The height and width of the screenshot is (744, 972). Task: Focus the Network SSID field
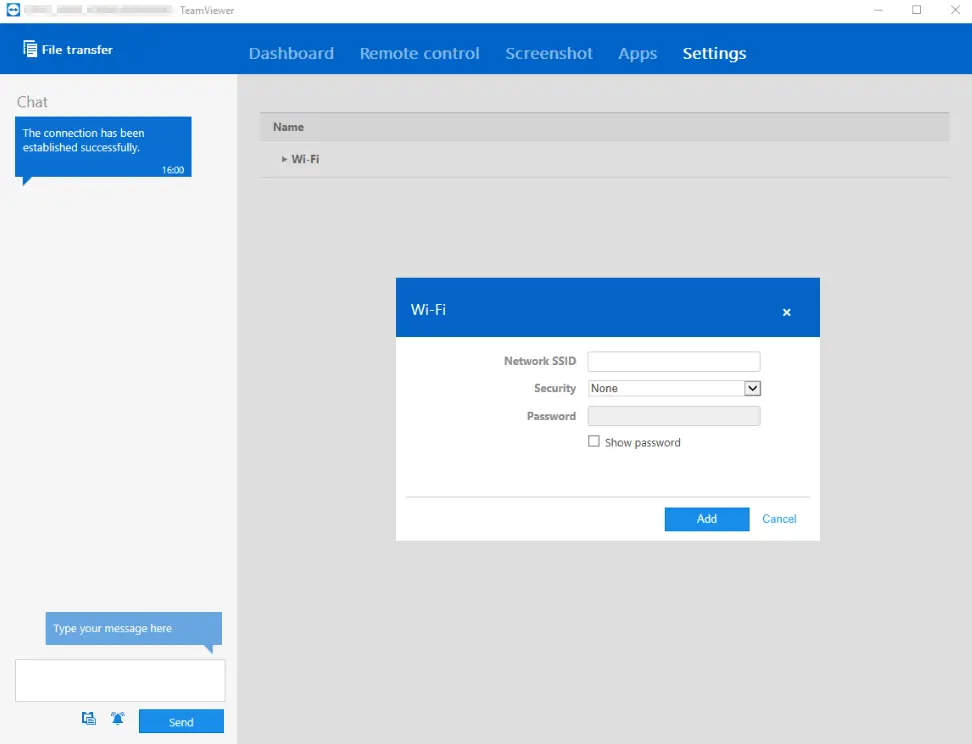point(674,361)
